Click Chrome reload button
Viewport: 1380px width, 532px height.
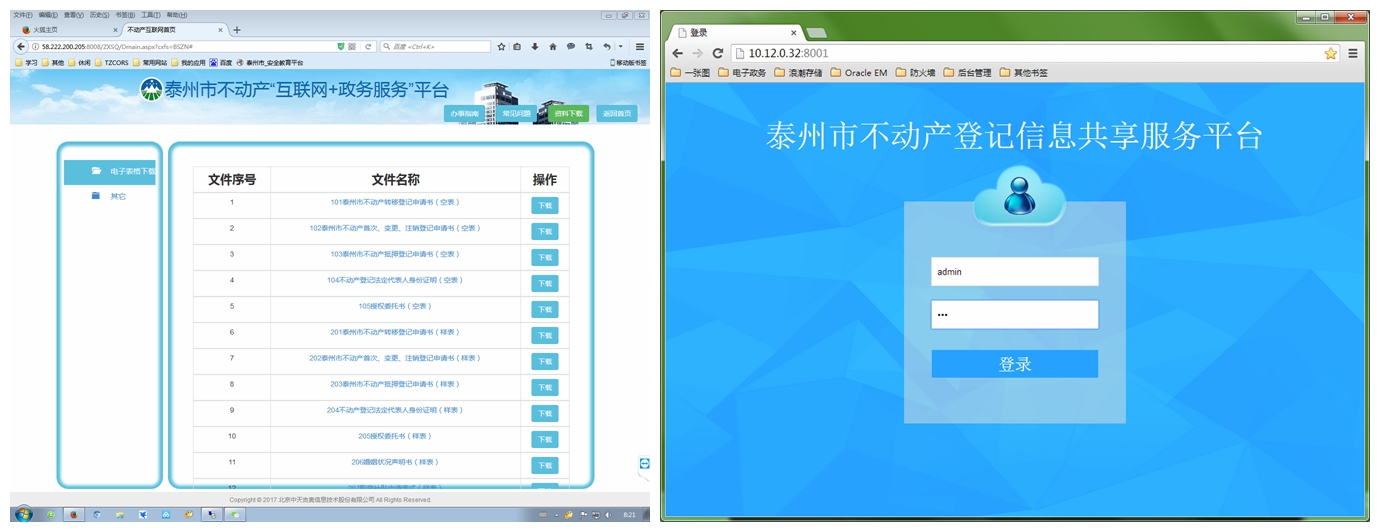coord(717,53)
